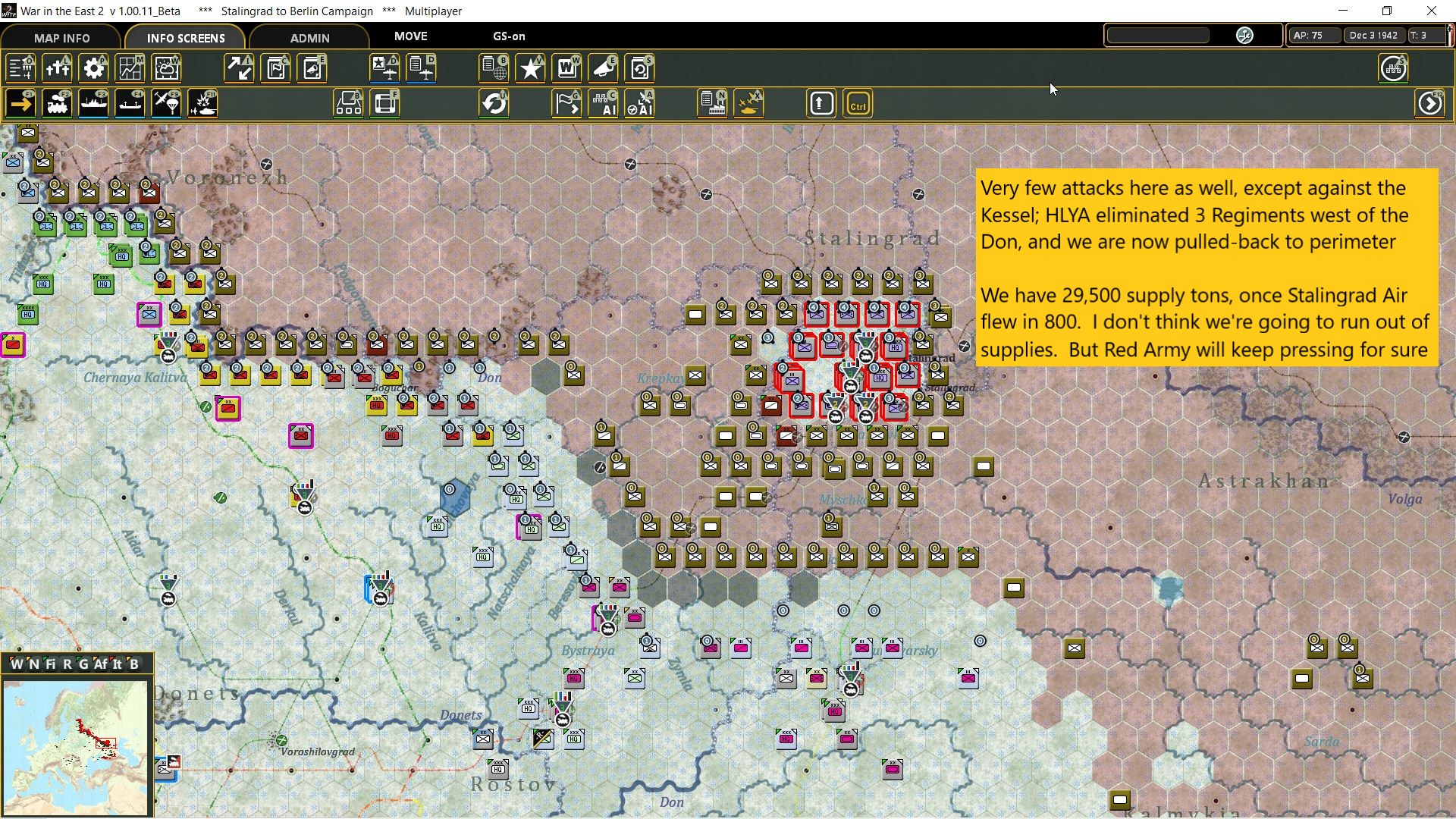Select the movement mode tool (F1 arrow)

[x=20, y=104]
